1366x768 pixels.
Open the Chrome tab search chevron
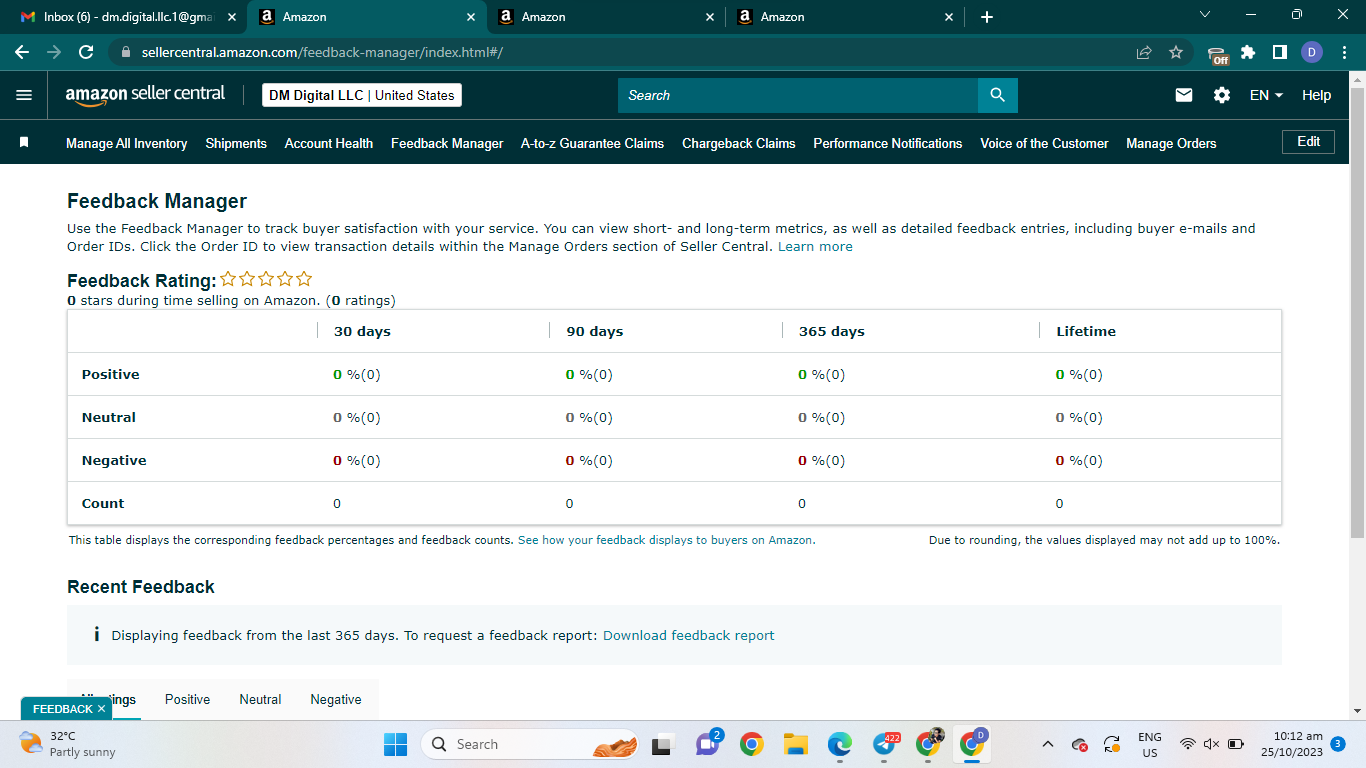click(x=1205, y=15)
